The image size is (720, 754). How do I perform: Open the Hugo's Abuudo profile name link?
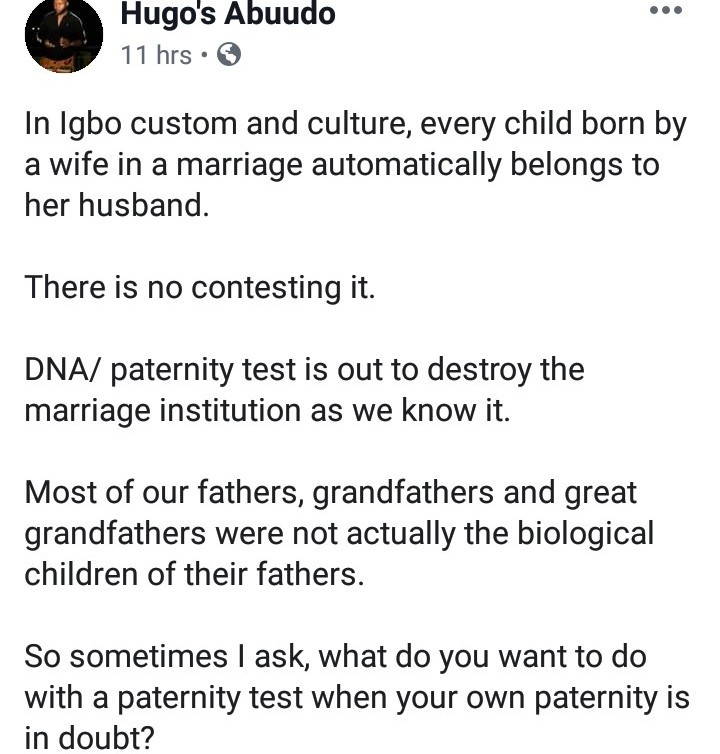coord(228,14)
